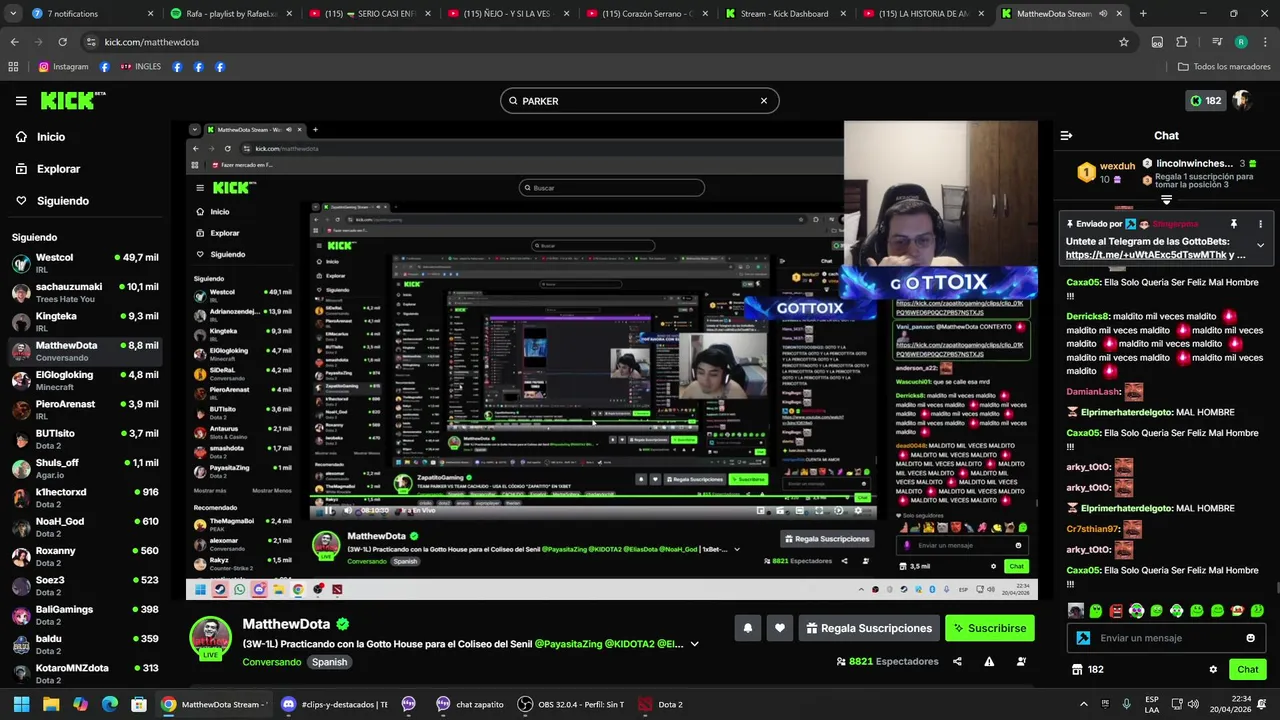Open the sachauzumaki channel
Screen dimensions: 1280x720
tap(85, 292)
